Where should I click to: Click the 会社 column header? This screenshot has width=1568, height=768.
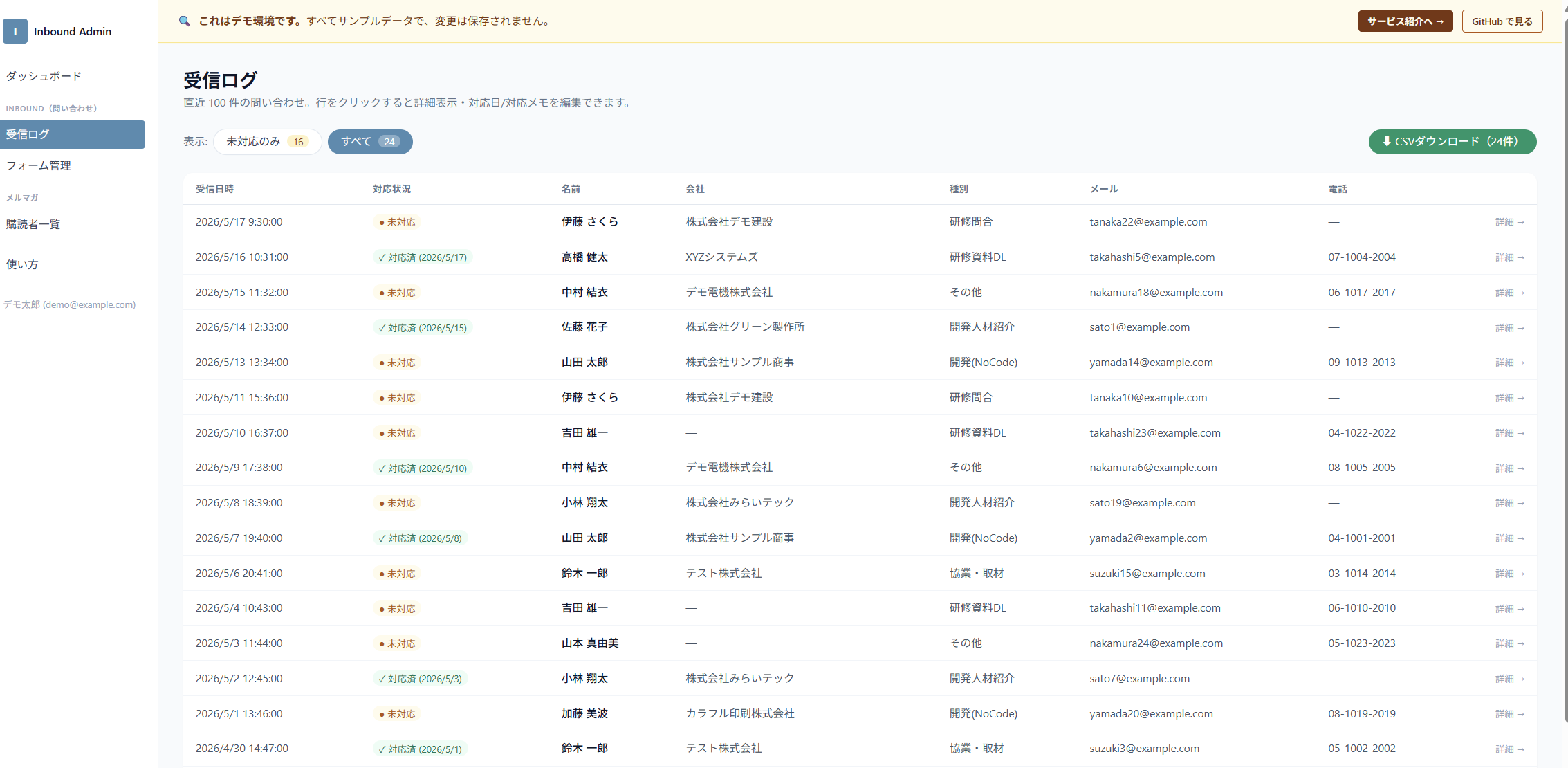point(695,189)
